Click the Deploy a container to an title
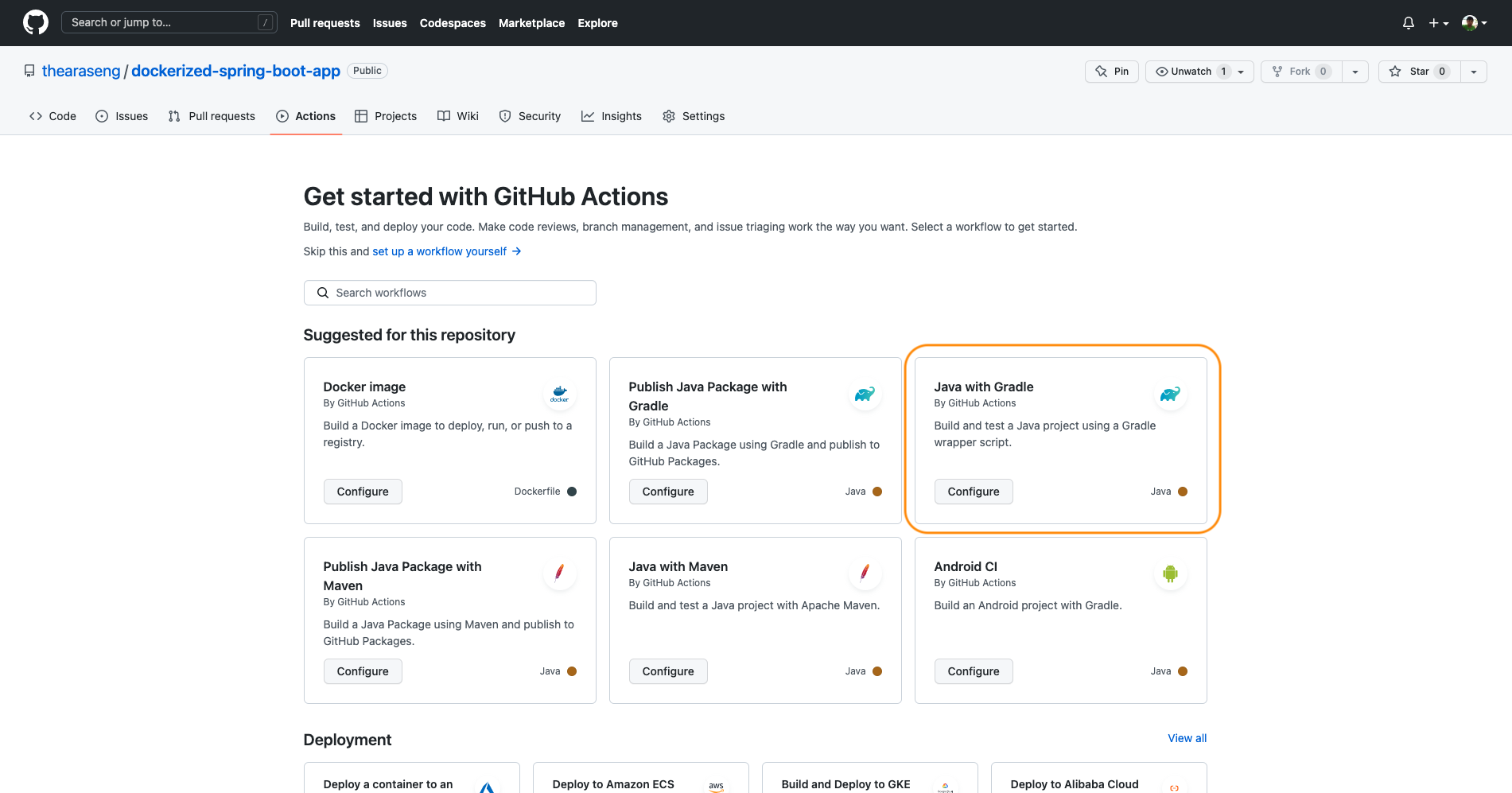1512x793 pixels. 388,784
